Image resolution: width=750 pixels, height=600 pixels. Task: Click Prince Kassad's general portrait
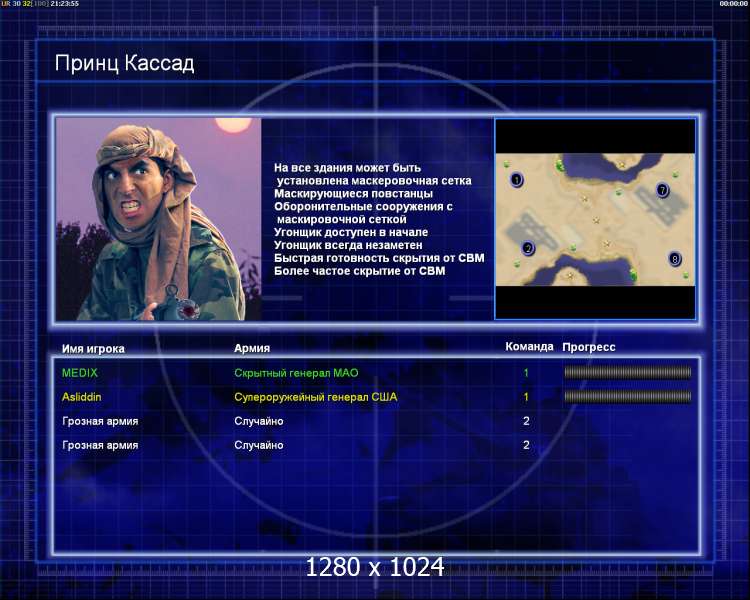158,219
